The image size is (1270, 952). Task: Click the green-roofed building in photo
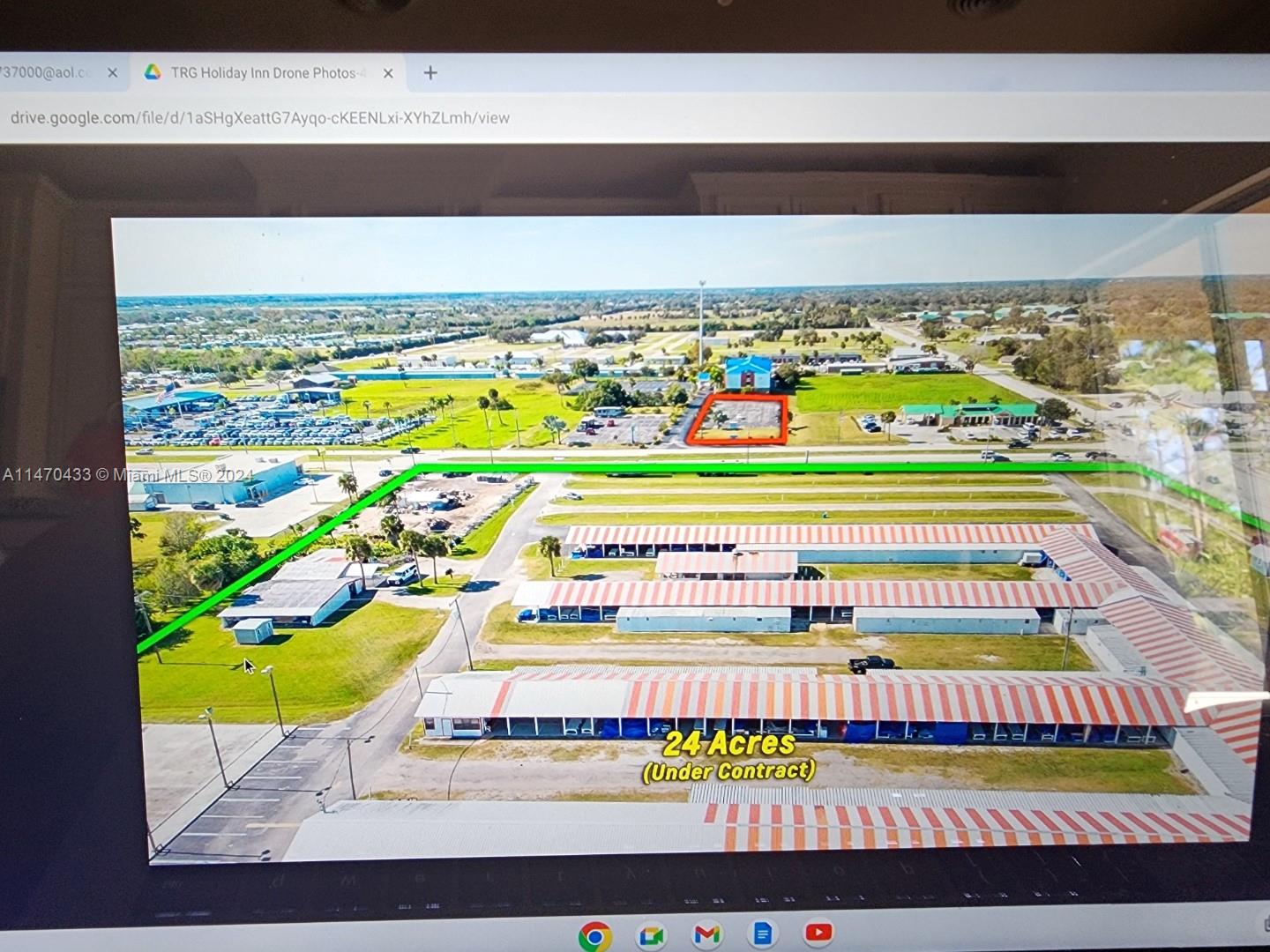[968, 414]
